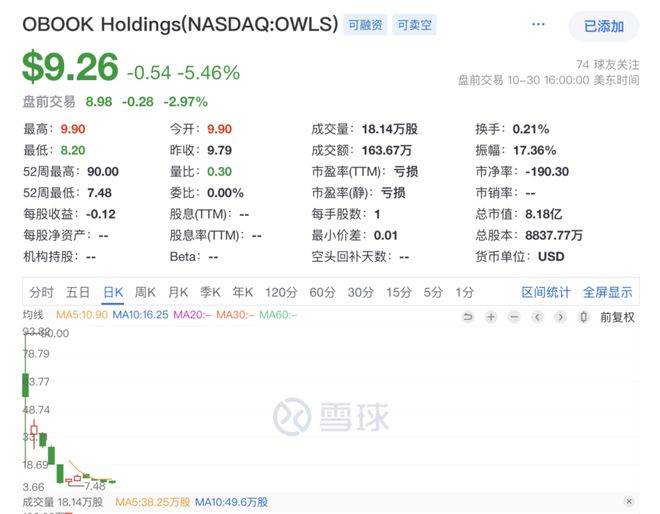The width and height of the screenshot is (660, 514).
Task: Click the MA10:16.25 indicator label
Action: coord(140,315)
